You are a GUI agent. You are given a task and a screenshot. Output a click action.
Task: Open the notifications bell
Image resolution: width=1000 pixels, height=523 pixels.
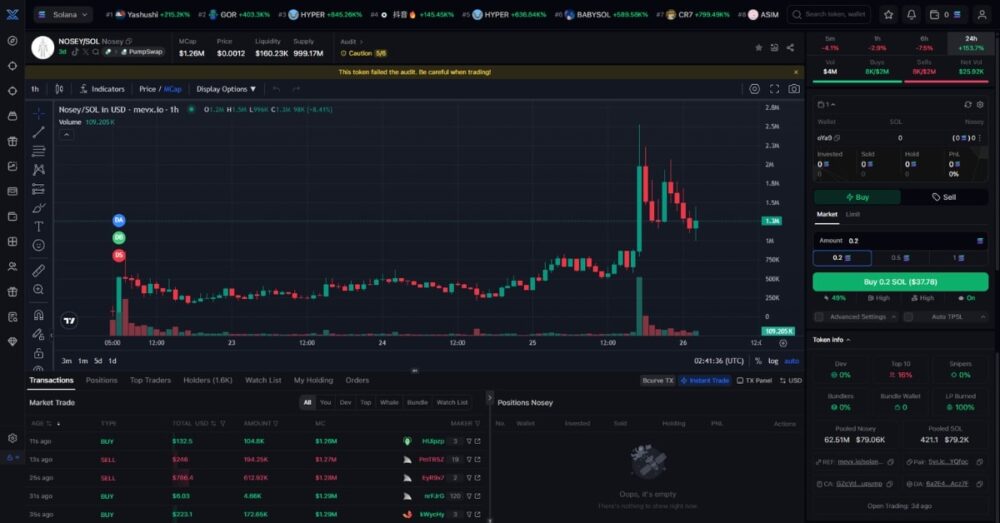click(911, 15)
